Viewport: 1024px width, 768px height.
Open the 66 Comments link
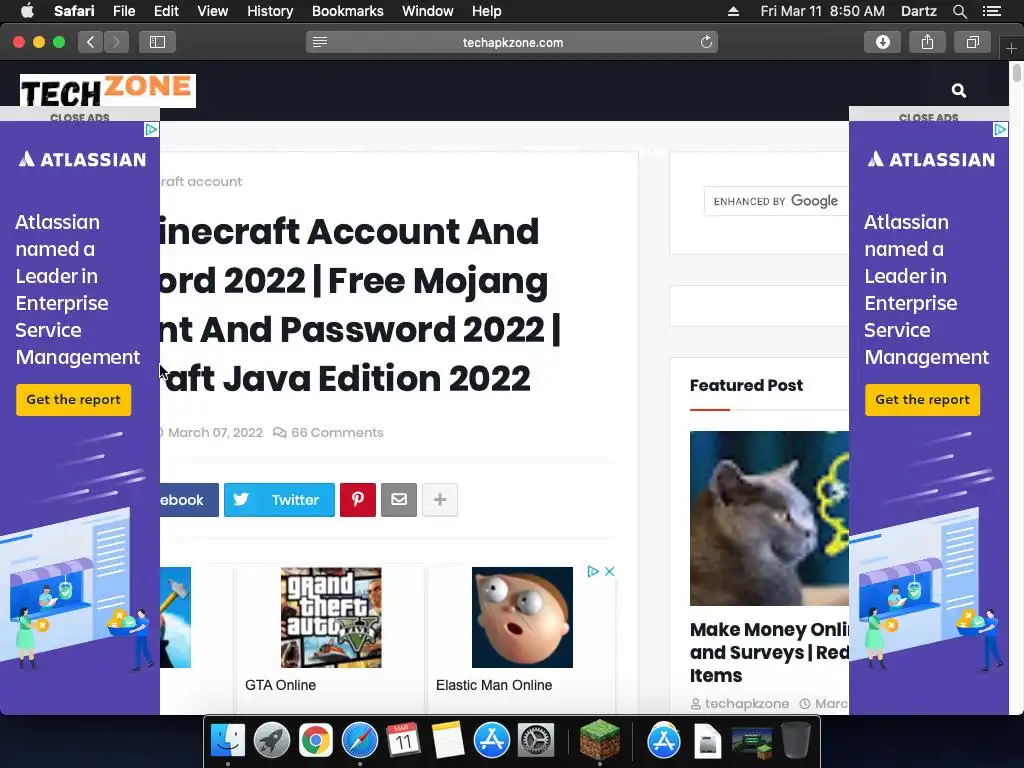328,432
